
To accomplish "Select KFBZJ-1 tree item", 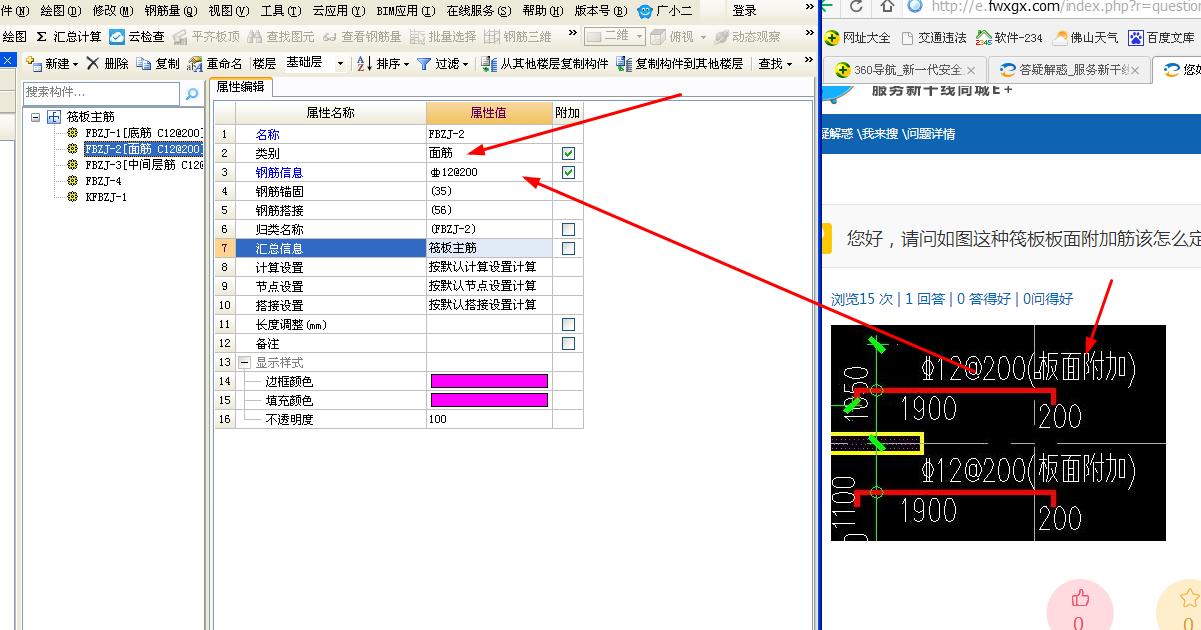I will coord(106,197).
